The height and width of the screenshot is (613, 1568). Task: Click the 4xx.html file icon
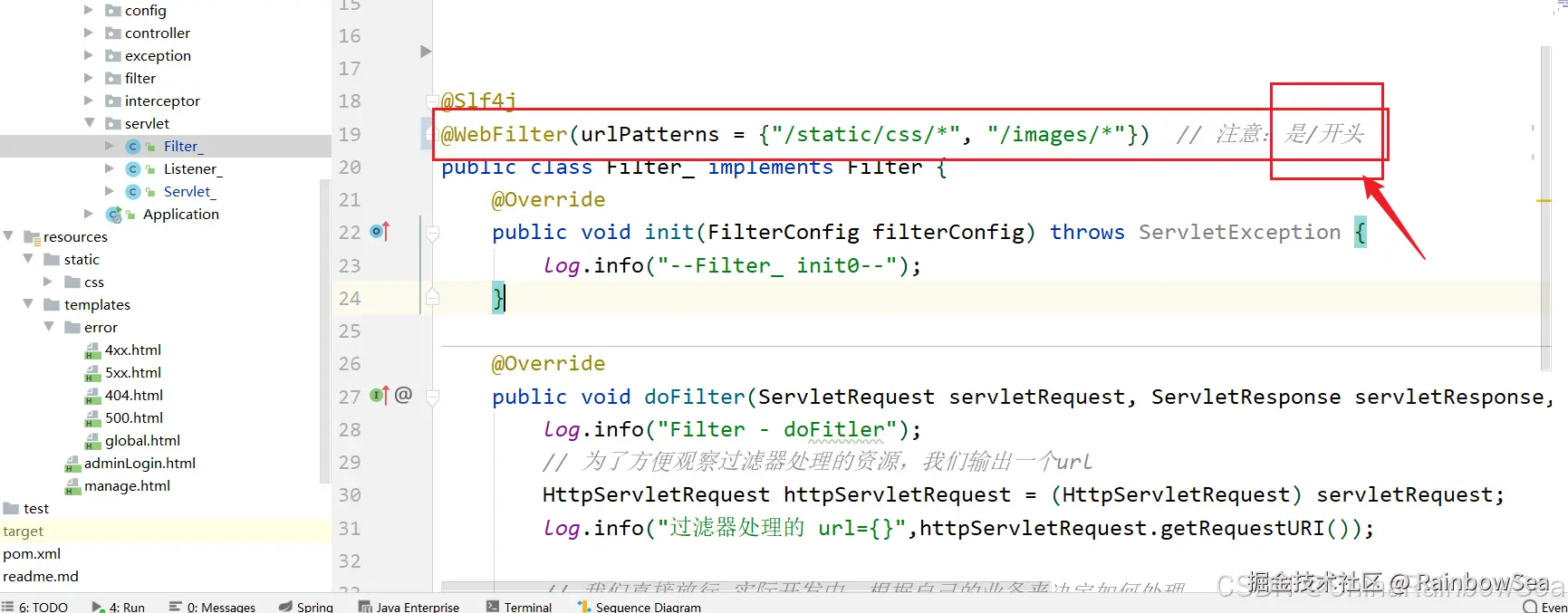point(92,350)
